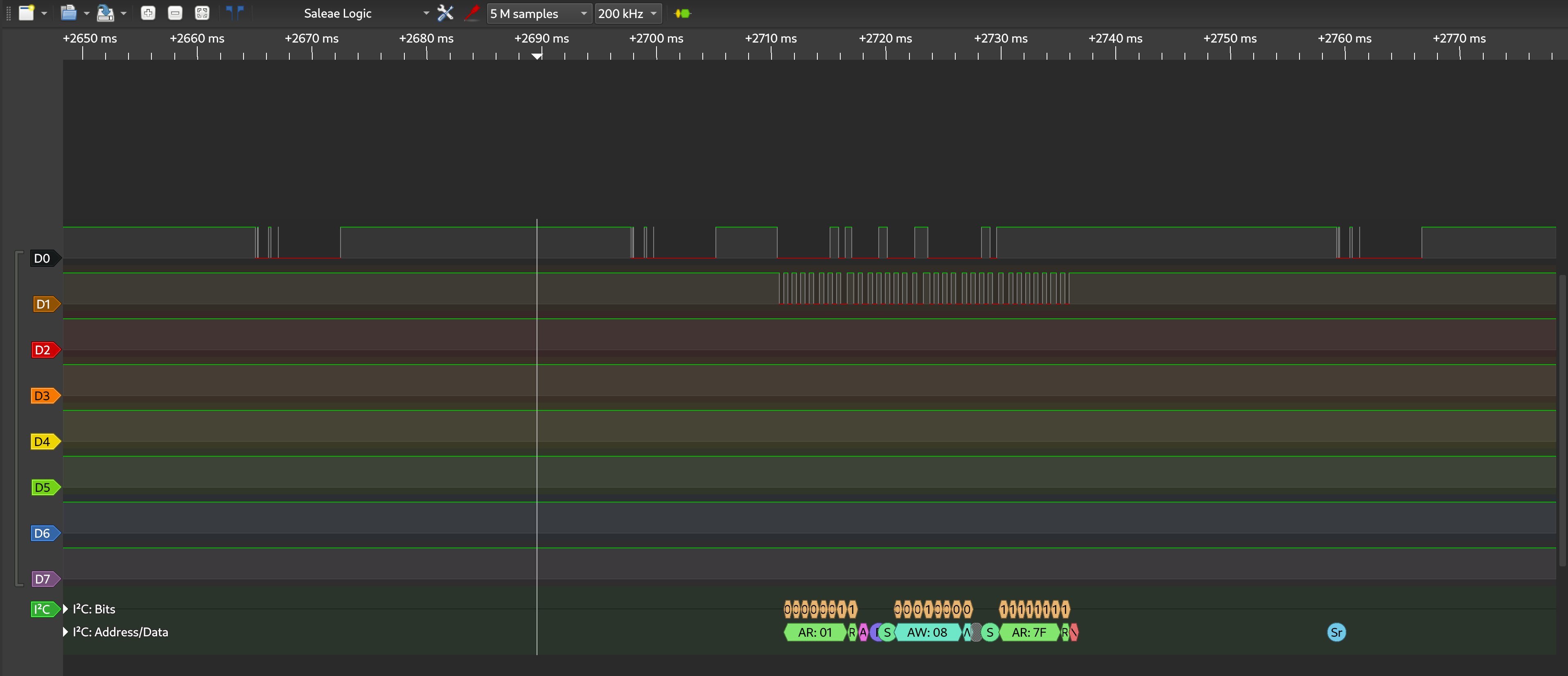The image size is (1568, 676).
Task: Click the AW: 08 decoded annotation
Action: point(927,633)
